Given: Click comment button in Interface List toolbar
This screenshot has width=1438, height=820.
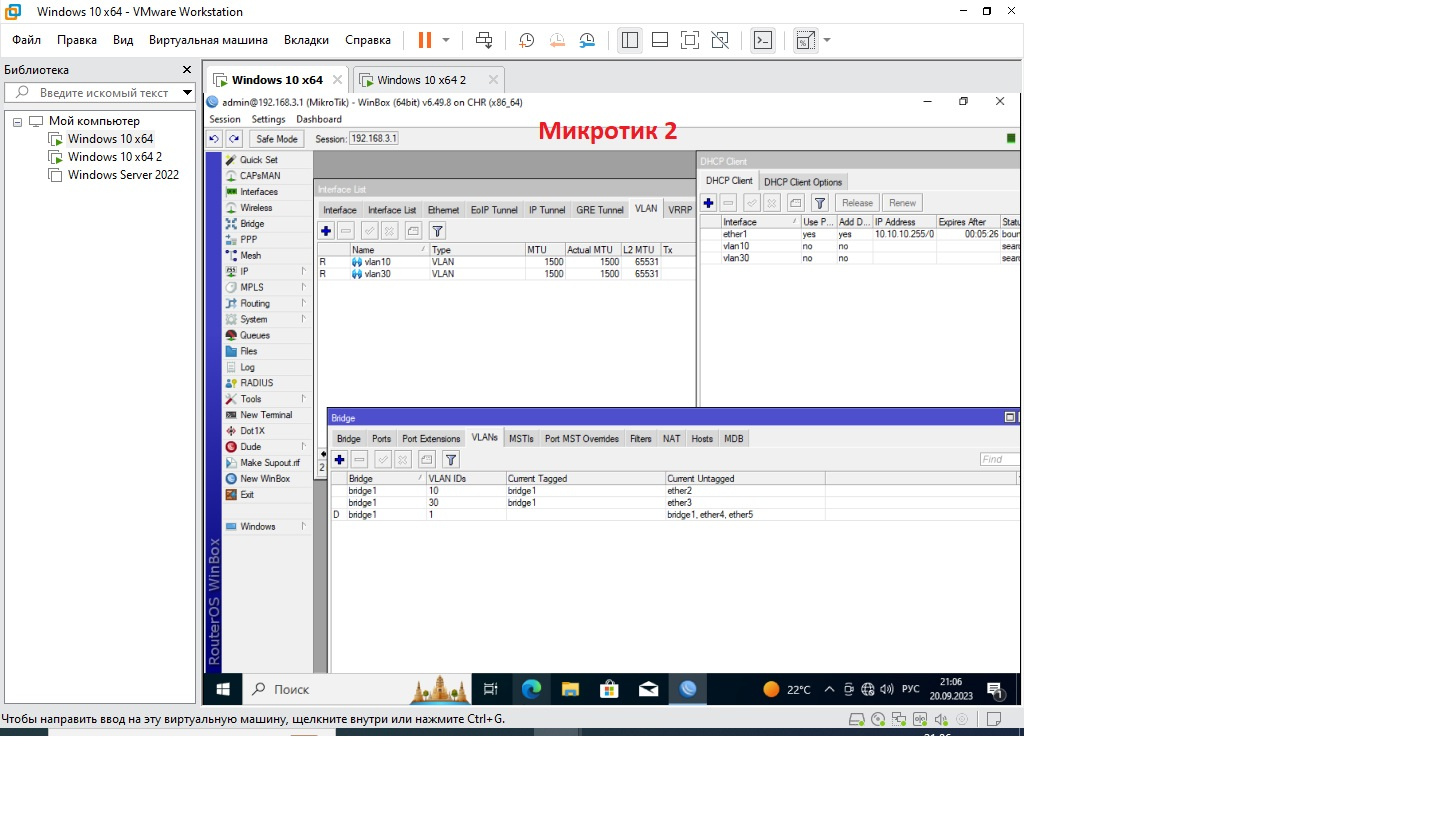Looking at the screenshot, I should click(414, 231).
